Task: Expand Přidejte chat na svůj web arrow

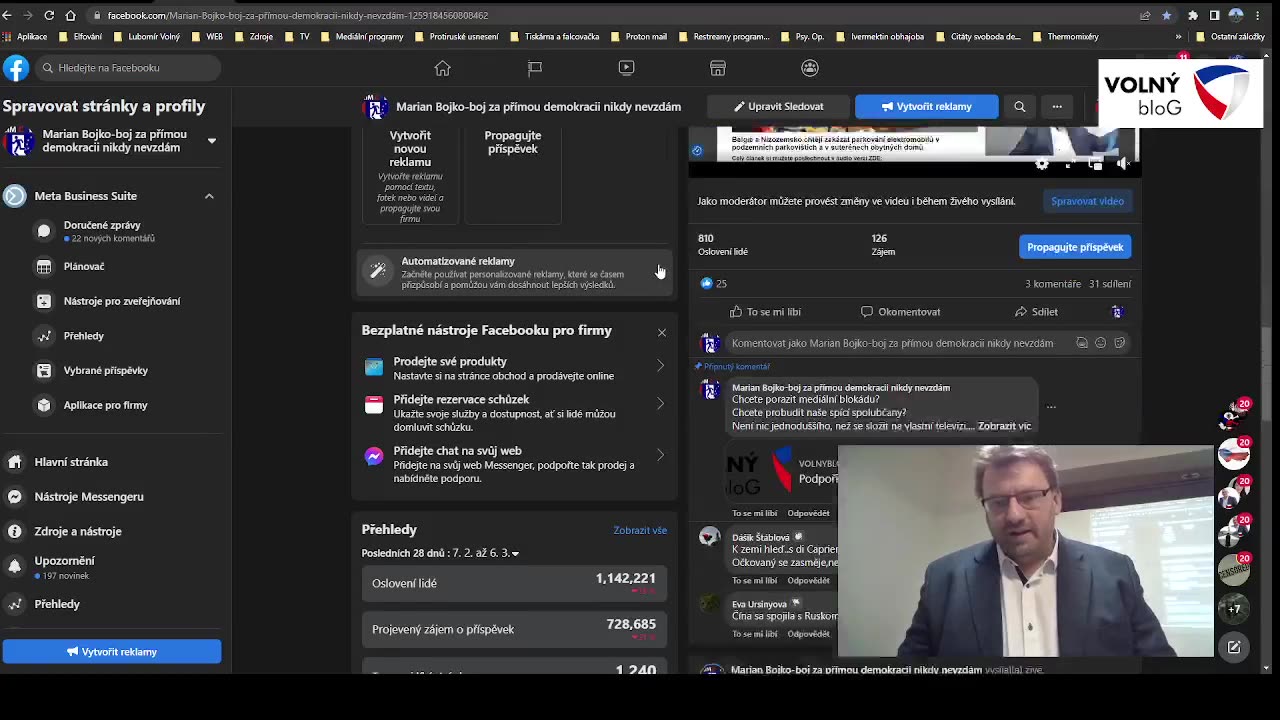Action: click(x=660, y=455)
